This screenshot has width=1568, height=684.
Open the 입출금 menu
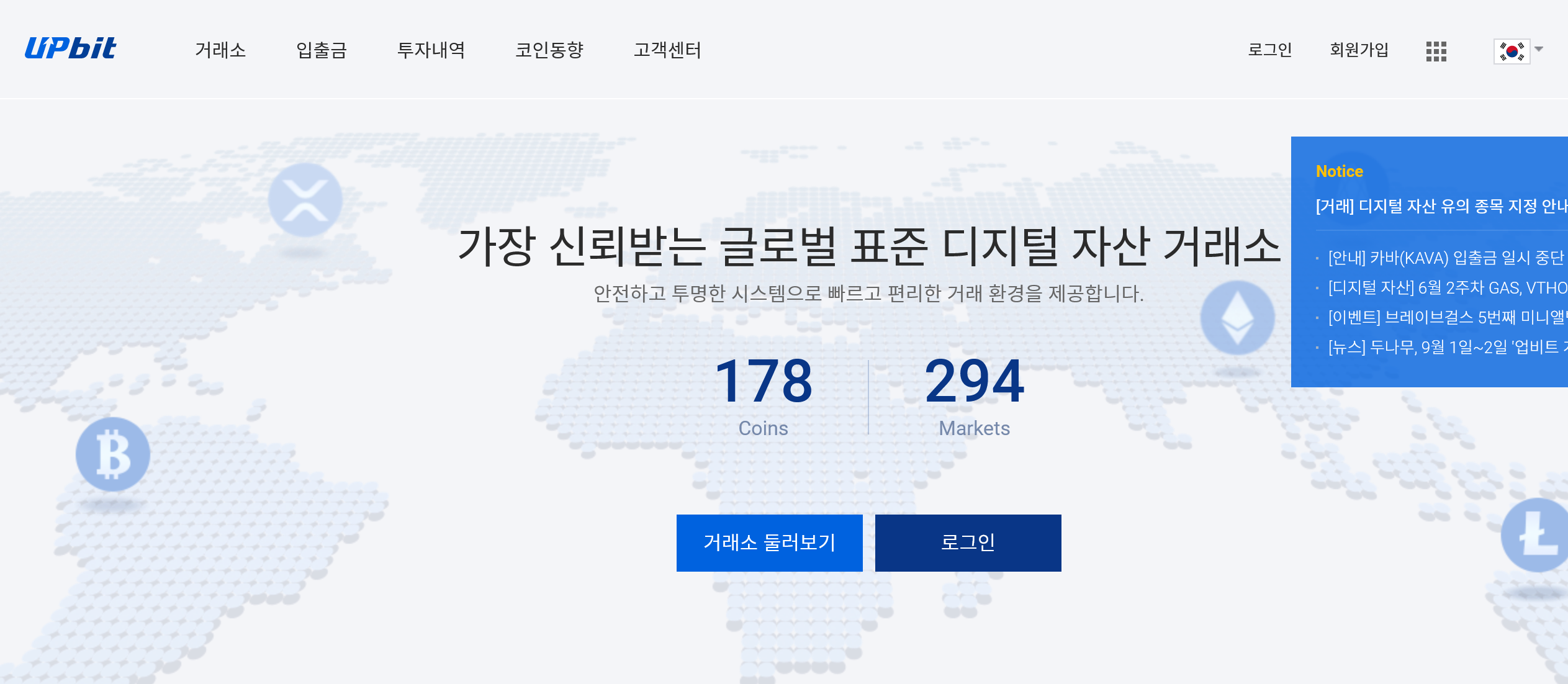click(x=321, y=50)
